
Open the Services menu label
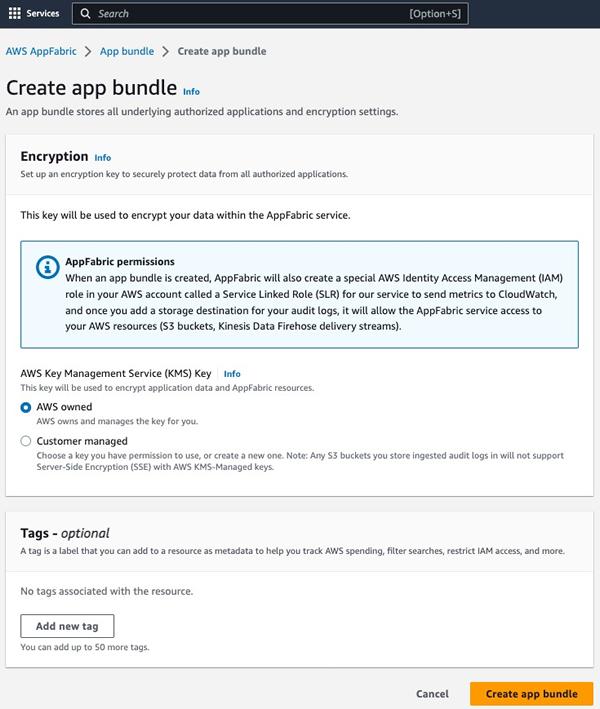pos(42,14)
